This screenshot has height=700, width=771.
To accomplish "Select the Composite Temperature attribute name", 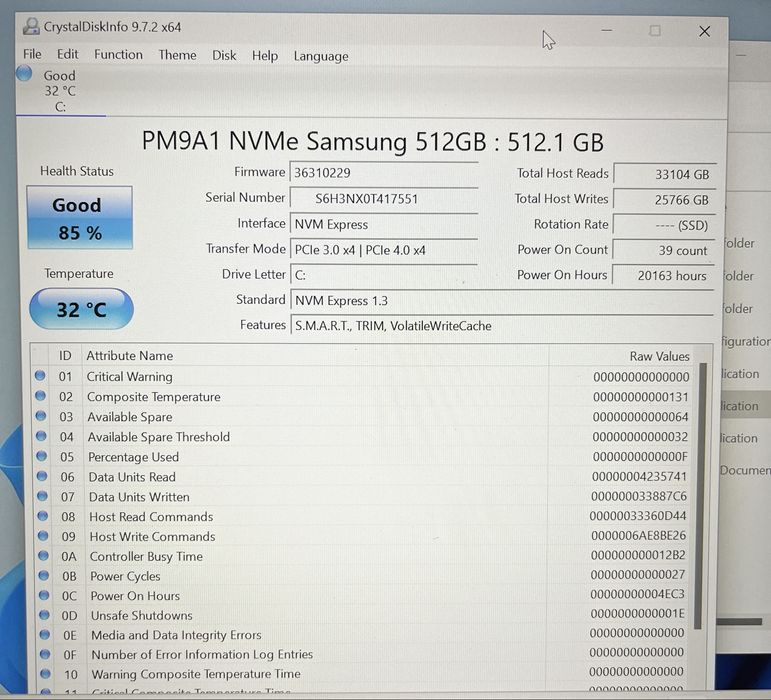I will pos(154,397).
